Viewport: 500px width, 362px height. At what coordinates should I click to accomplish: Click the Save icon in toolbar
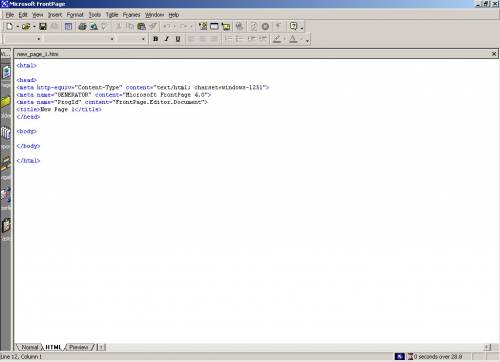[x=43, y=26]
